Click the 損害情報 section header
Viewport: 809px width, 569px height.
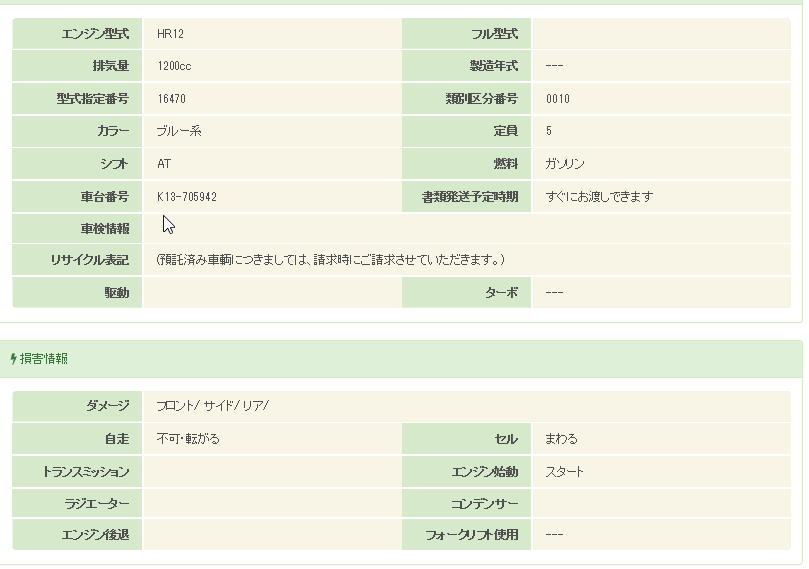point(44,358)
